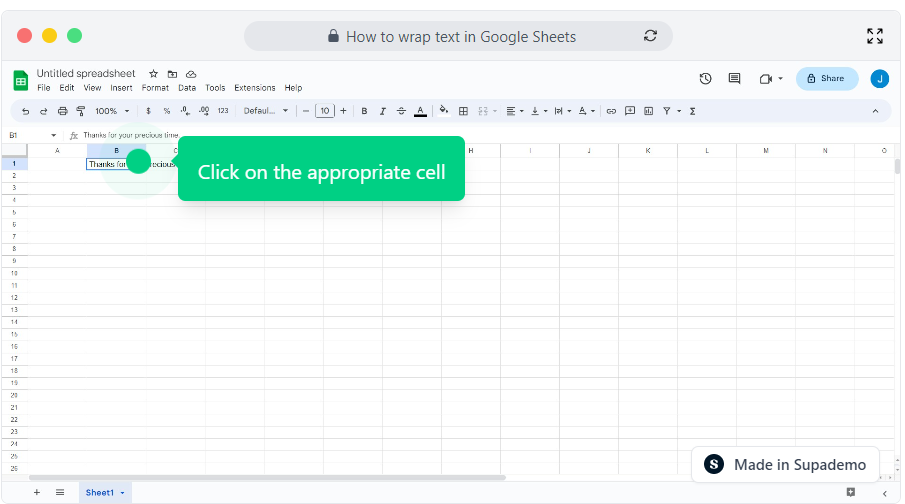Insert a comment from the toolbar

630,111
